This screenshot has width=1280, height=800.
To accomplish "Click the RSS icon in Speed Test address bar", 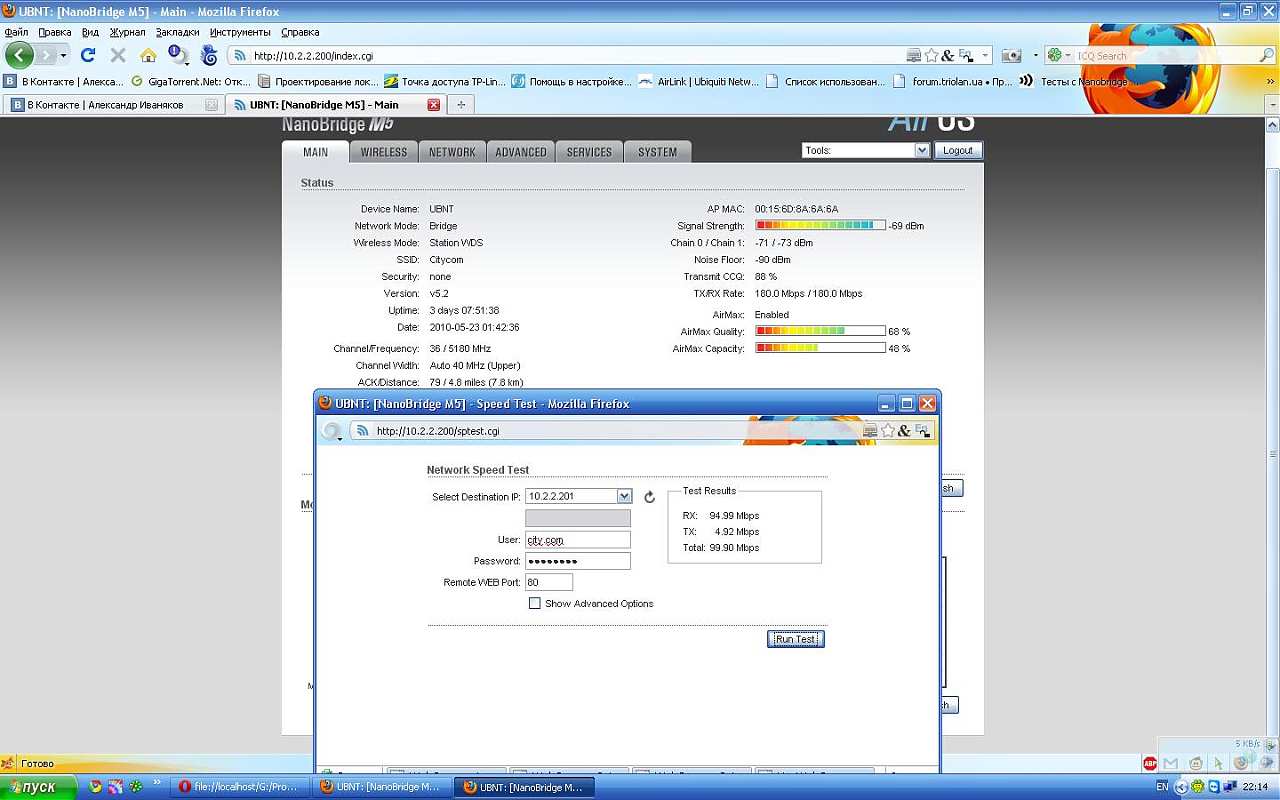I will click(363, 431).
